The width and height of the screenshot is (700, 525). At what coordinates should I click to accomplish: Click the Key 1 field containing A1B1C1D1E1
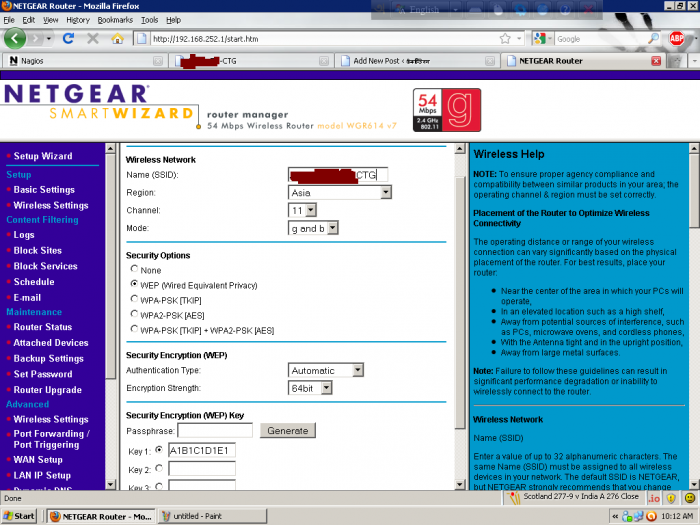(202, 450)
